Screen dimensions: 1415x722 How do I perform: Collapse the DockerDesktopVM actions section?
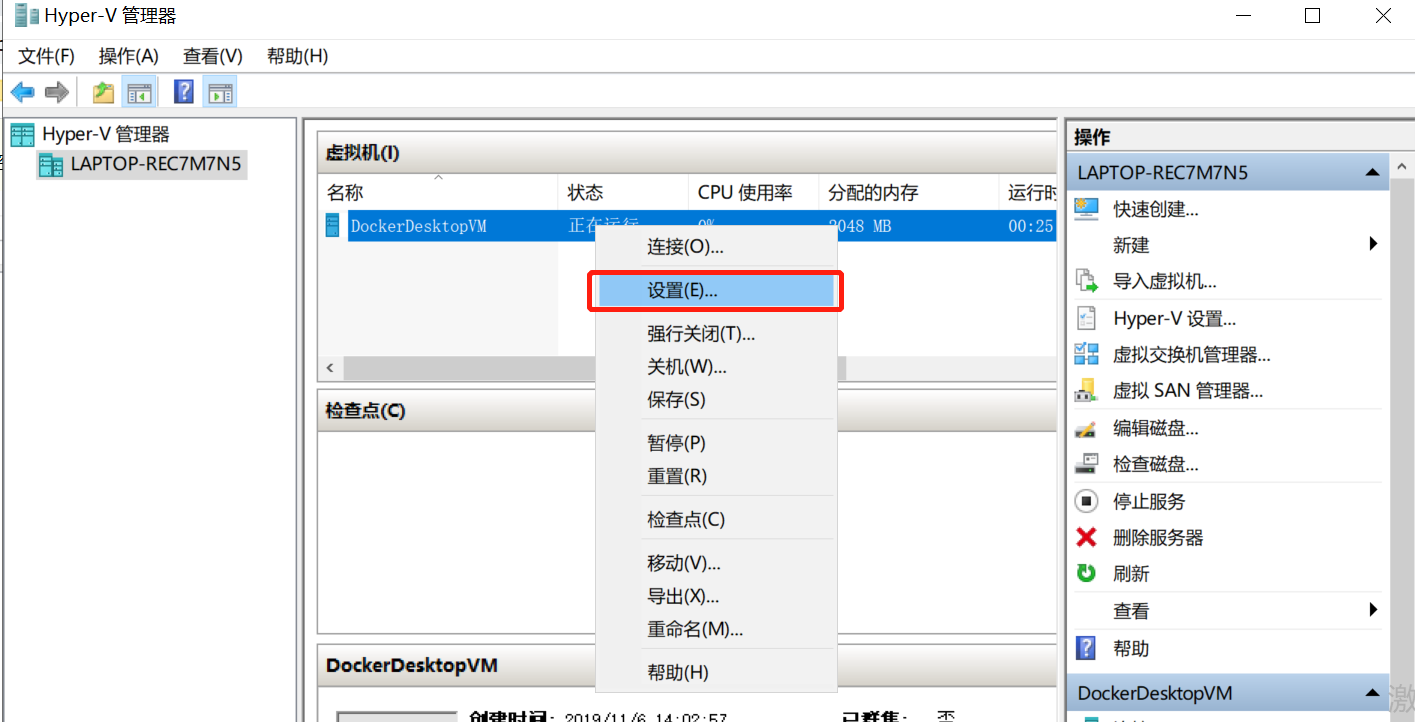pyautogui.click(x=1372, y=693)
